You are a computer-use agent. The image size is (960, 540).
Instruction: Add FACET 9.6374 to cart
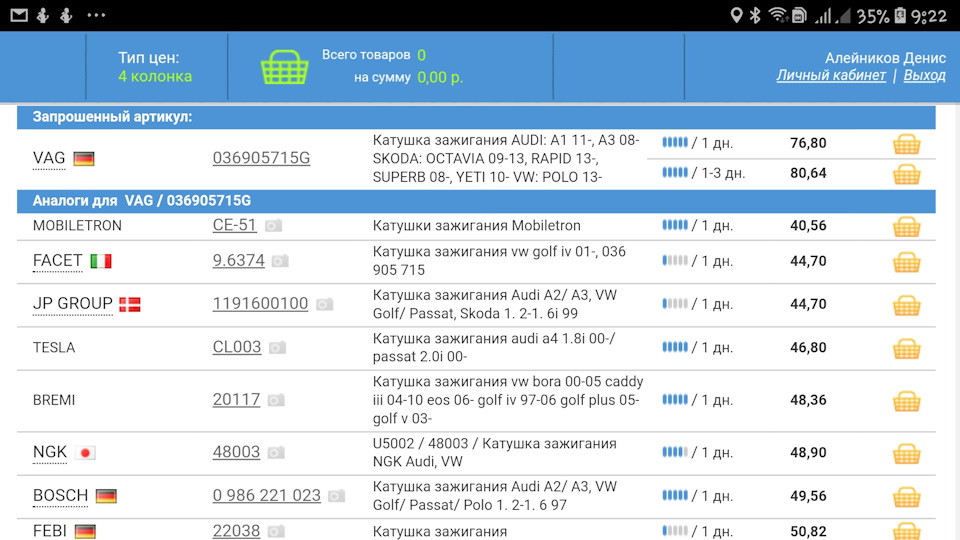click(x=907, y=262)
